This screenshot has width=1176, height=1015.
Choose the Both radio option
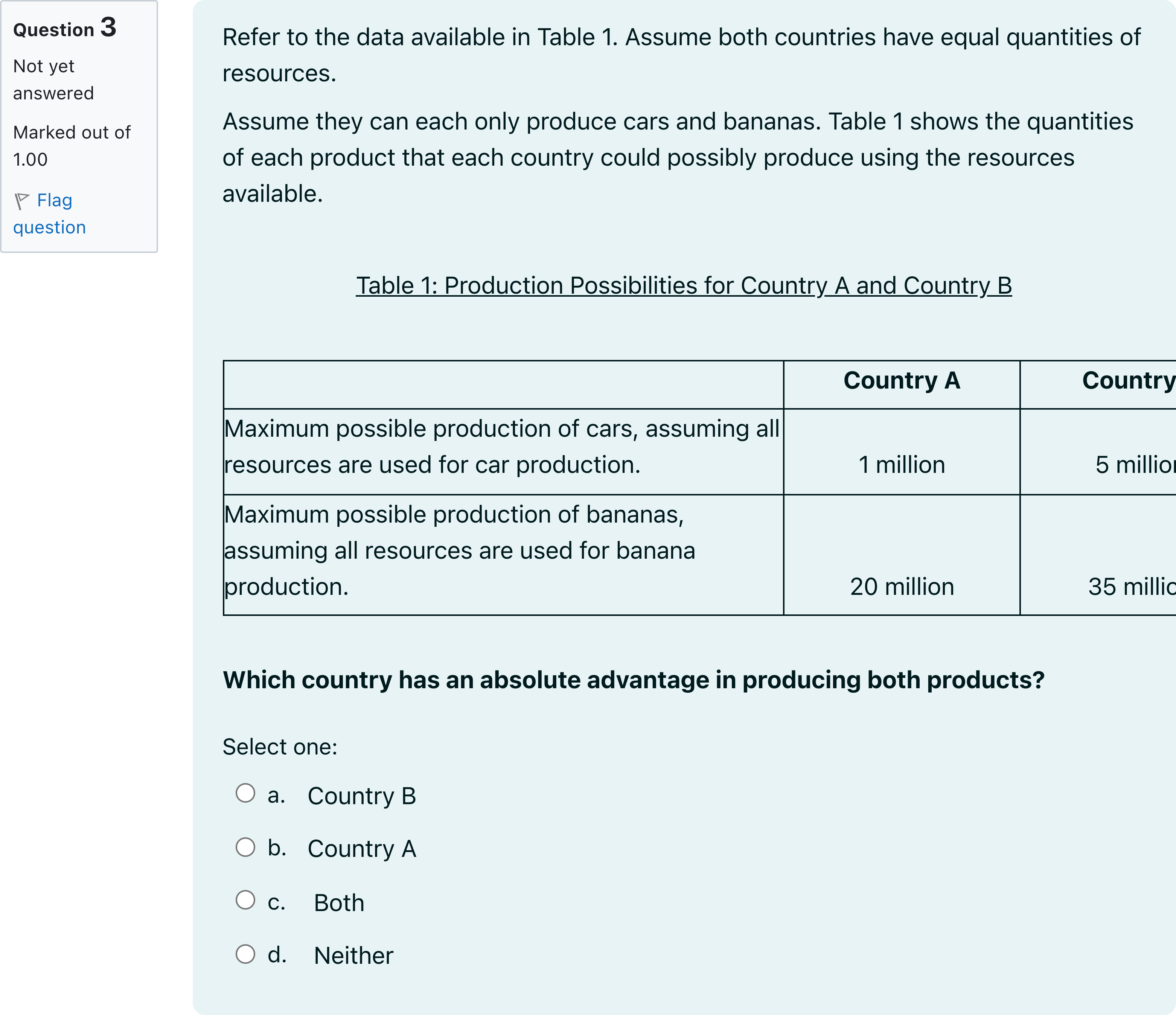[x=245, y=900]
